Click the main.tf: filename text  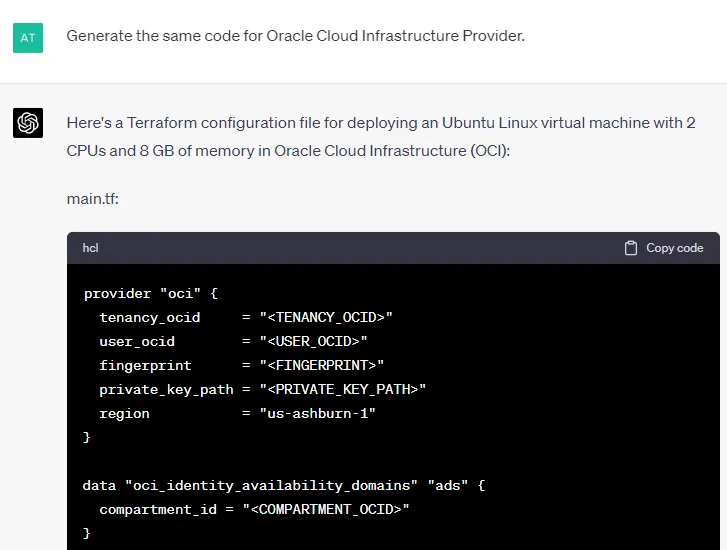click(93, 199)
